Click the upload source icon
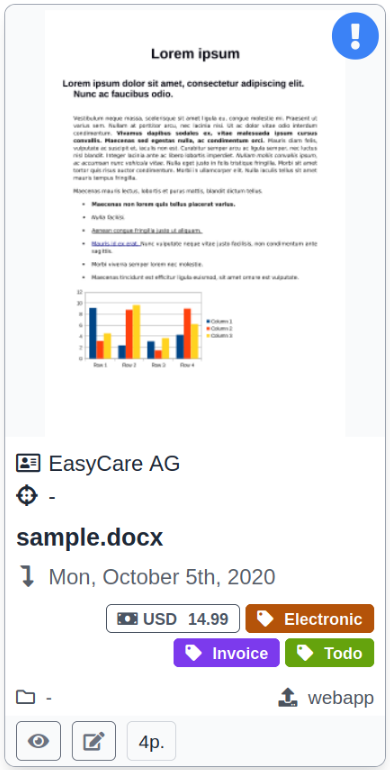This screenshot has height=770, width=390. (288, 697)
